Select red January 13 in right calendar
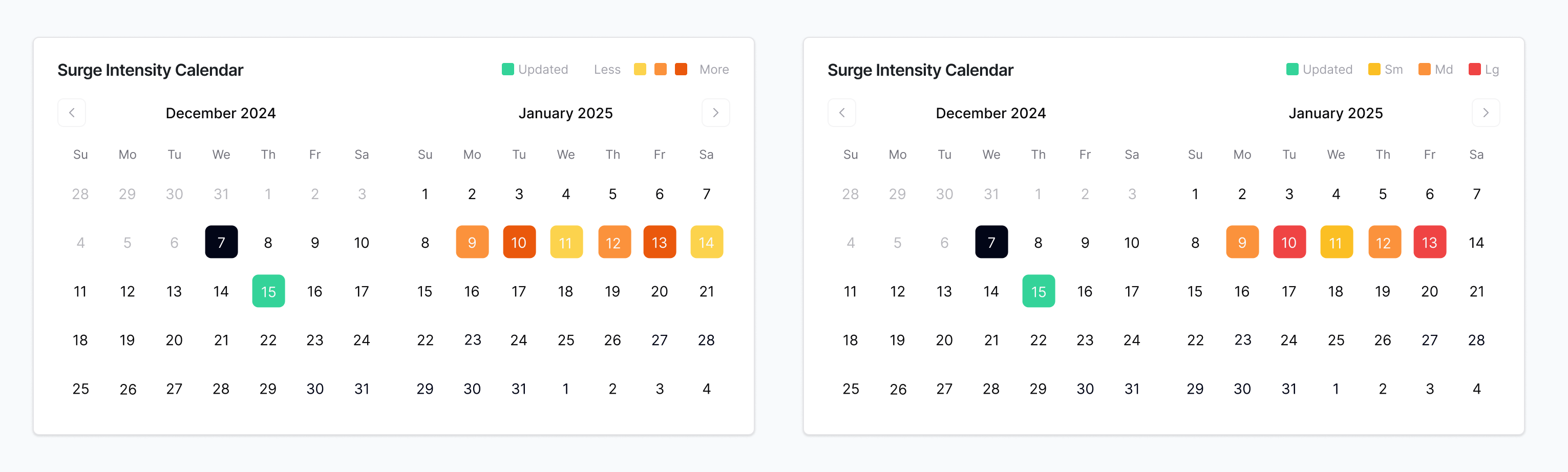Image resolution: width=1568 pixels, height=472 pixels. point(1429,242)
